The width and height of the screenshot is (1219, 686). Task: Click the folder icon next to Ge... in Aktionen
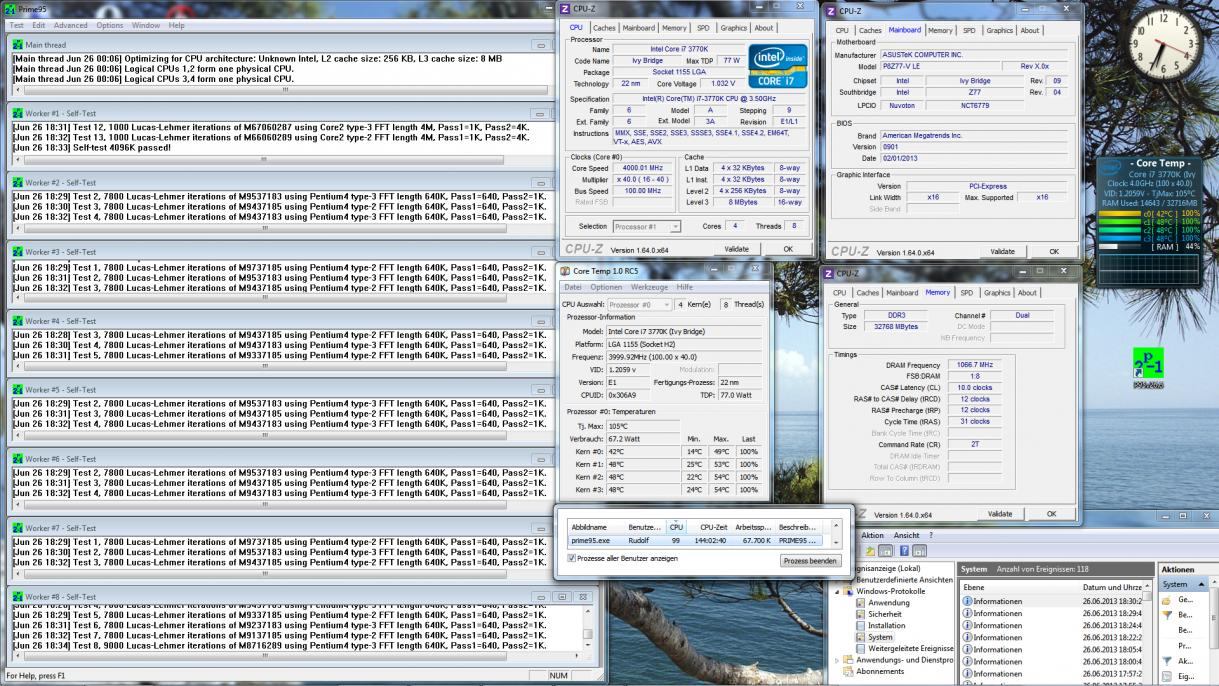click(x=1166, y=600)
